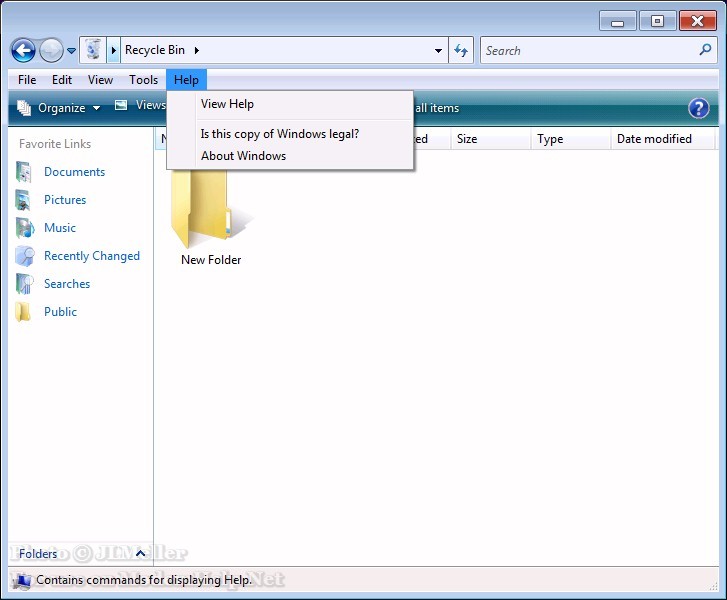Screen dimensions: 727x600
Task: Click the blue Back arrow button
Action: coord(23,50)
